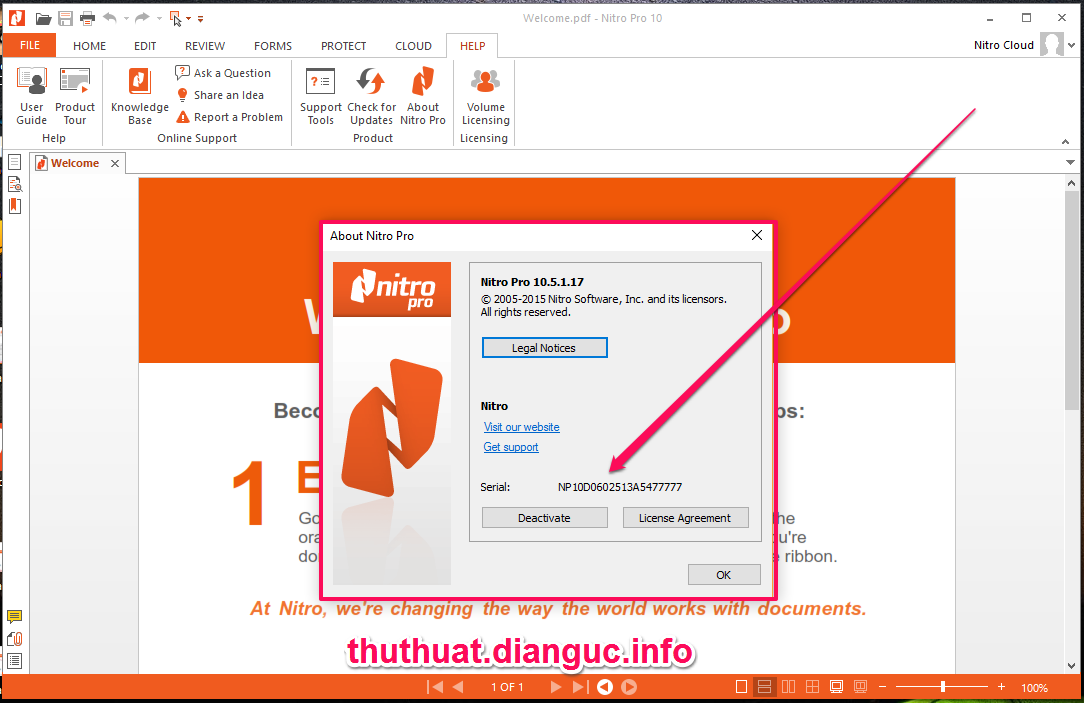Go to next page in status bar

tap(555, 687)
